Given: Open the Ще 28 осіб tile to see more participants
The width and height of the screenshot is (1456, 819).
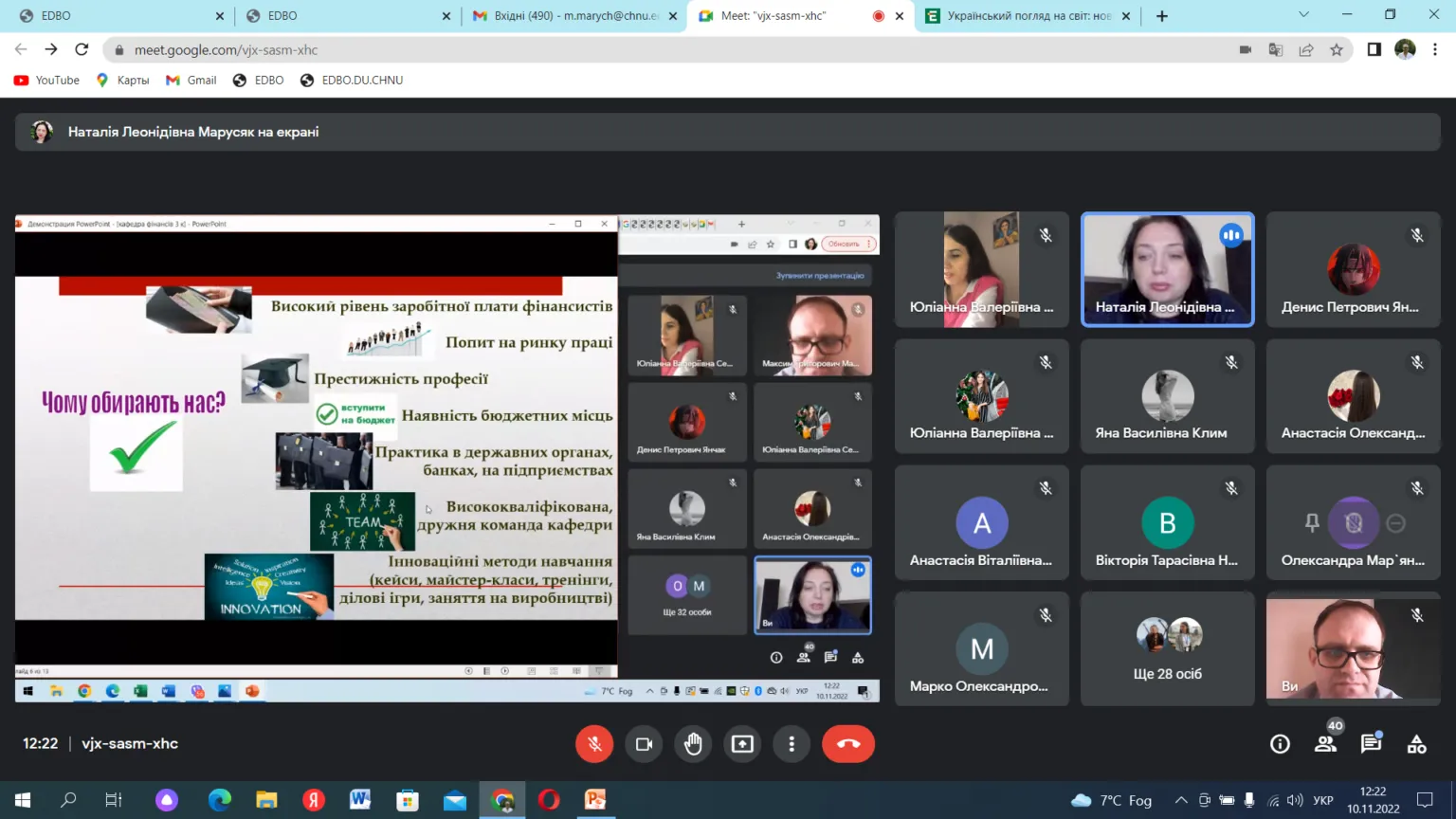Looking at the screenshot, I should pyautogui.click(x=1168, y=649).
